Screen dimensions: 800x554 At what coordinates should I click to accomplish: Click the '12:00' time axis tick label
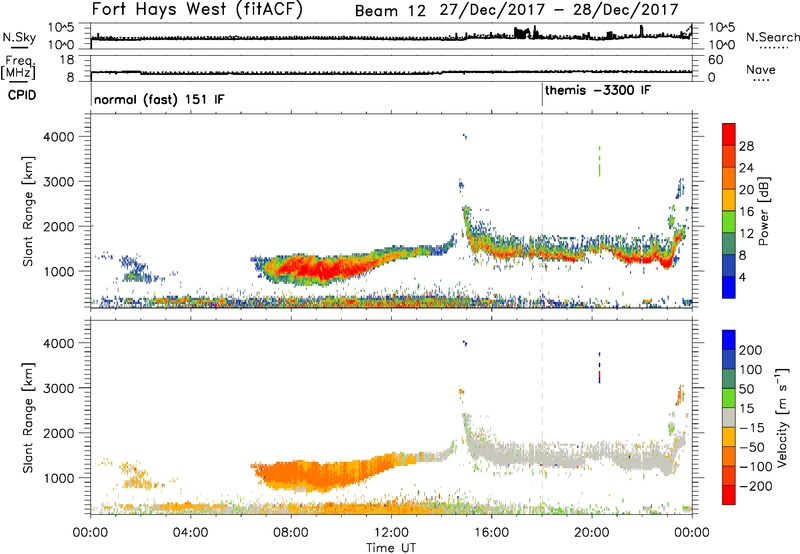click(x=391, y=533)
